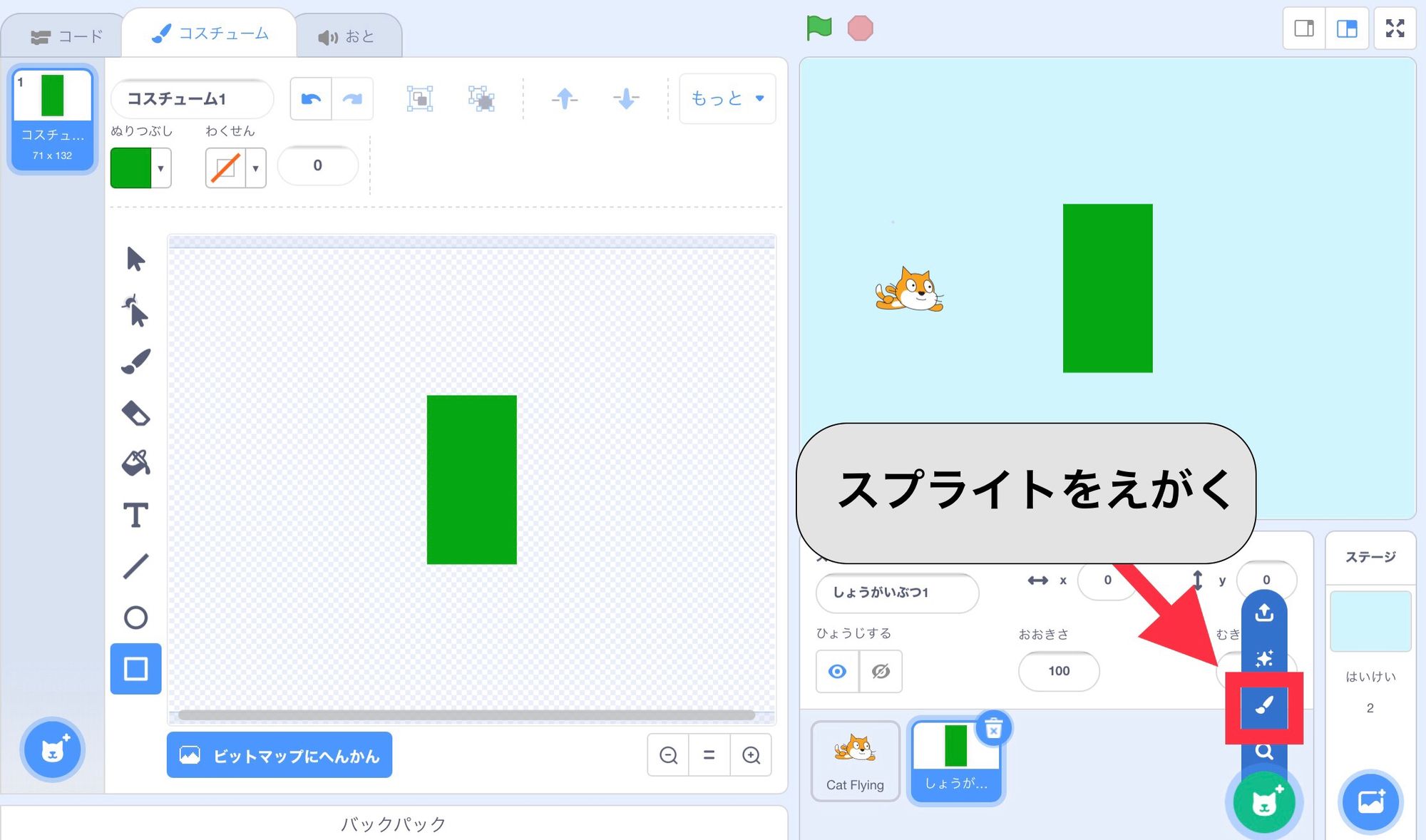The width and height of the screenshot is (1426, 840).
Task: Click the わくせん color swatch
Action: pos(224,163)
